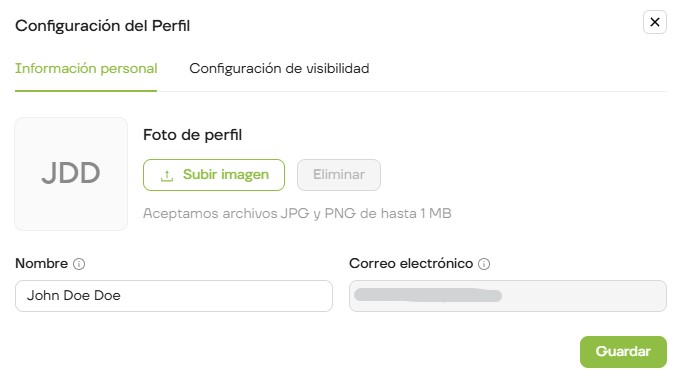Click the info icon next to Nombre
Screen dimensions: 683x377
[79, 264]
